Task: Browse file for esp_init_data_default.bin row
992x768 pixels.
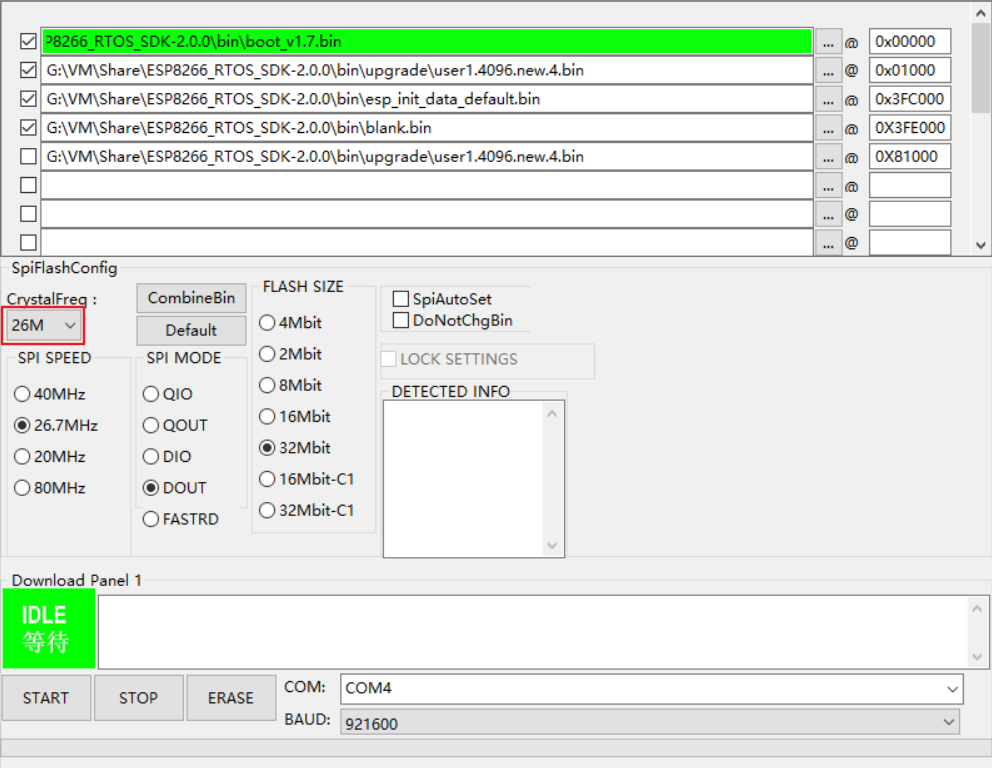Action: tap(828, 99)
